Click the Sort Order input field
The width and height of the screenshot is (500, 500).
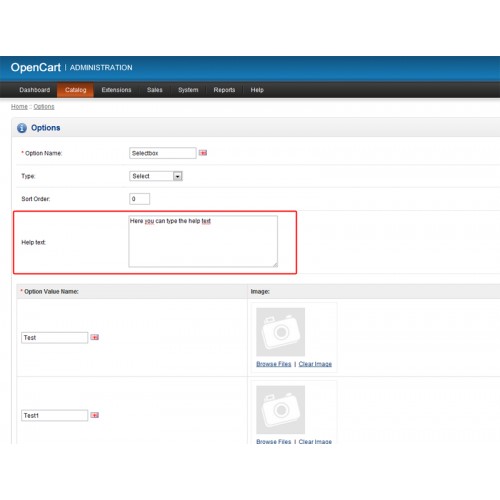pos(139,199)
